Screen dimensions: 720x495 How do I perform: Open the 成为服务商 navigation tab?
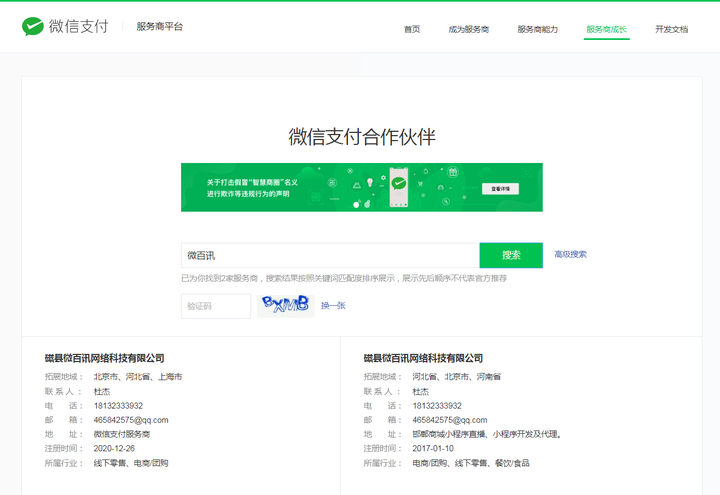click(x=468, y=29)
